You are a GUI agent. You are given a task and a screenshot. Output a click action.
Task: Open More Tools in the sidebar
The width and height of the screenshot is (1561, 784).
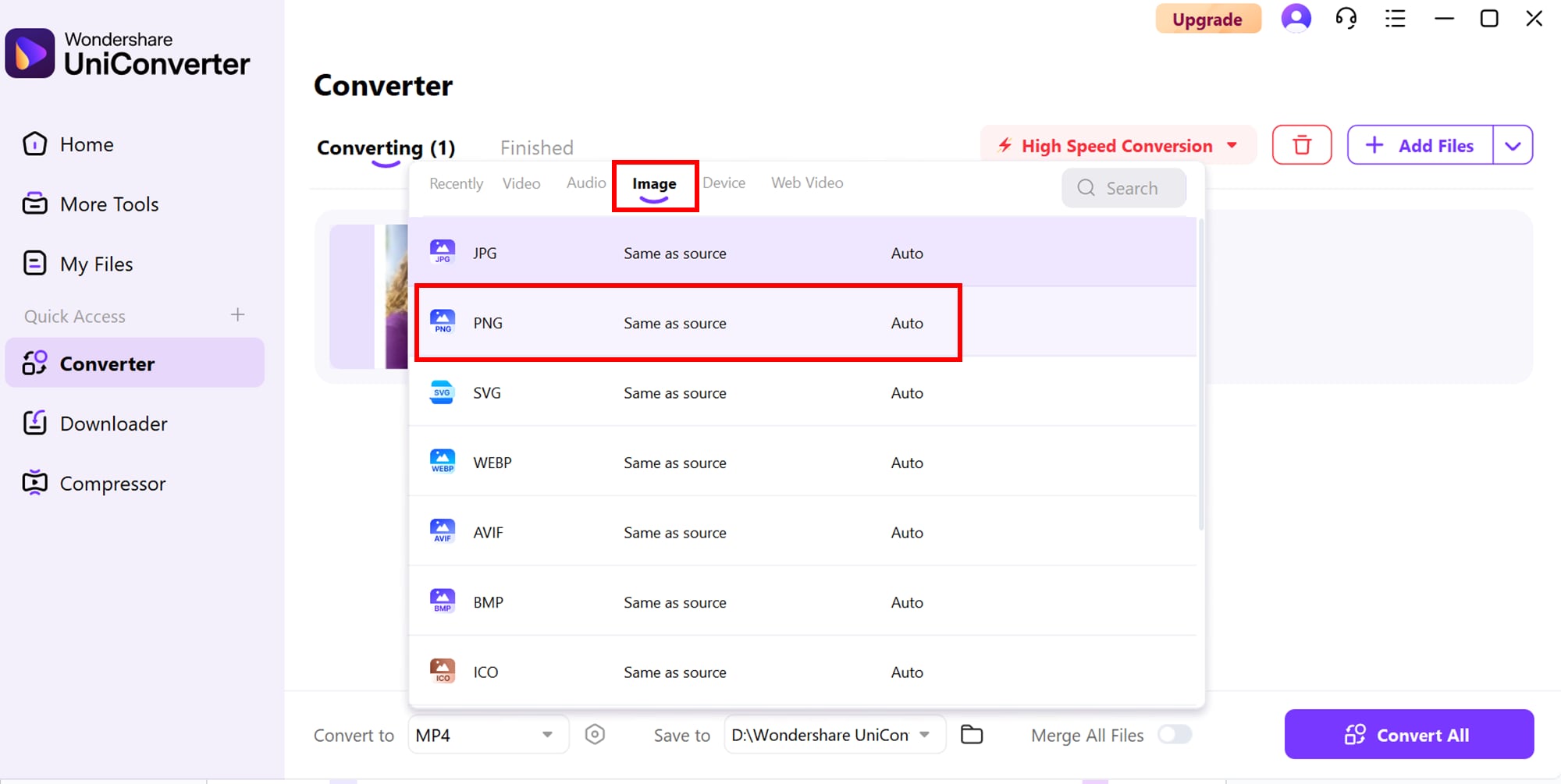pyautogui.click(x=109, y=204)
